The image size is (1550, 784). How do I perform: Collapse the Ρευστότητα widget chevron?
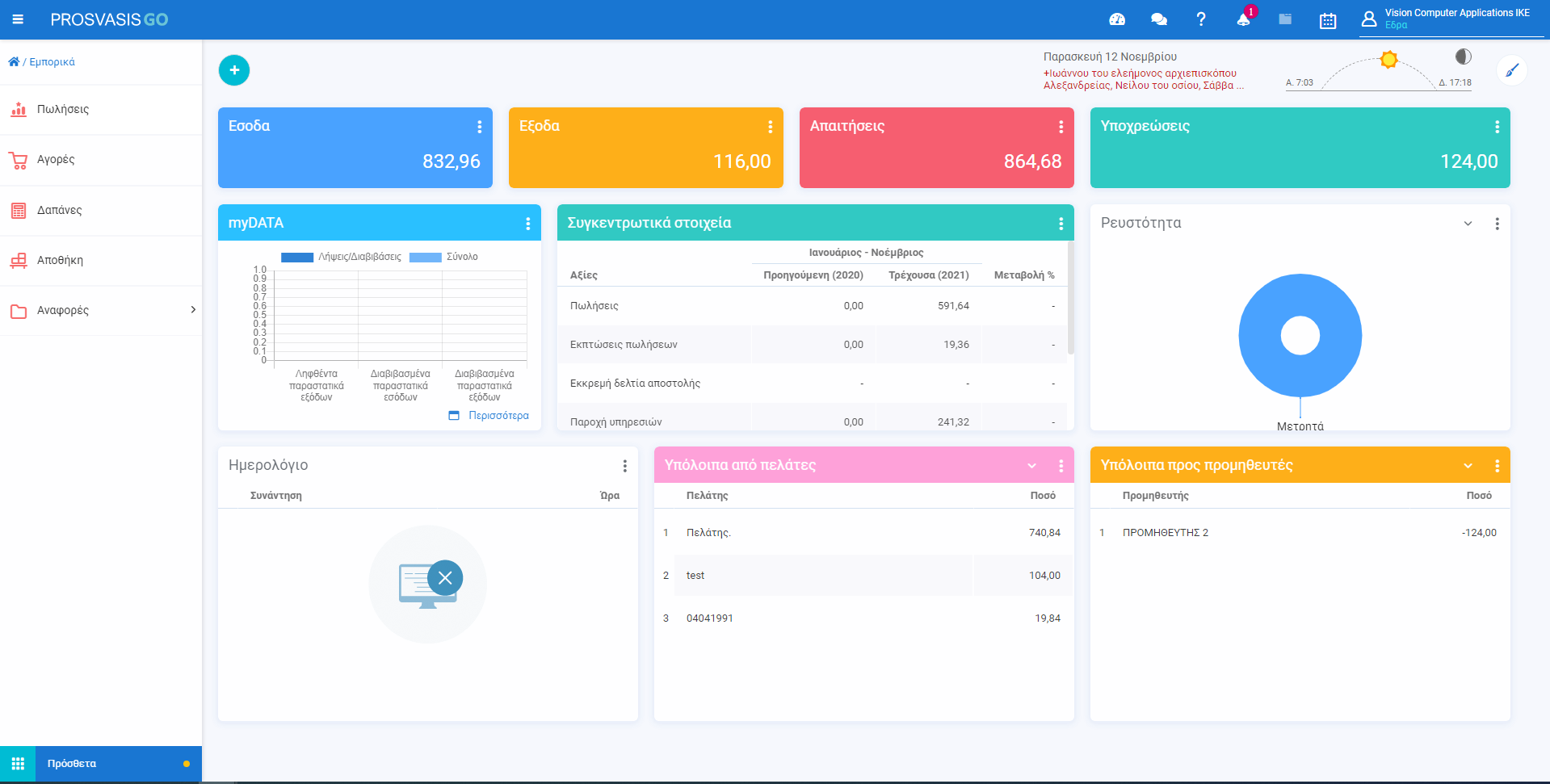tap(1468, 224)
